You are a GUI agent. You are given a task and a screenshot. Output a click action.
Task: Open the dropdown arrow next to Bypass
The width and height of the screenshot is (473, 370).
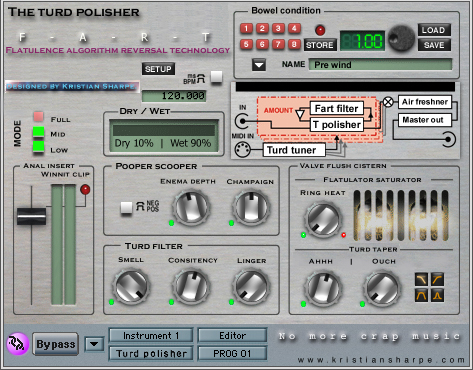point(94,344)
